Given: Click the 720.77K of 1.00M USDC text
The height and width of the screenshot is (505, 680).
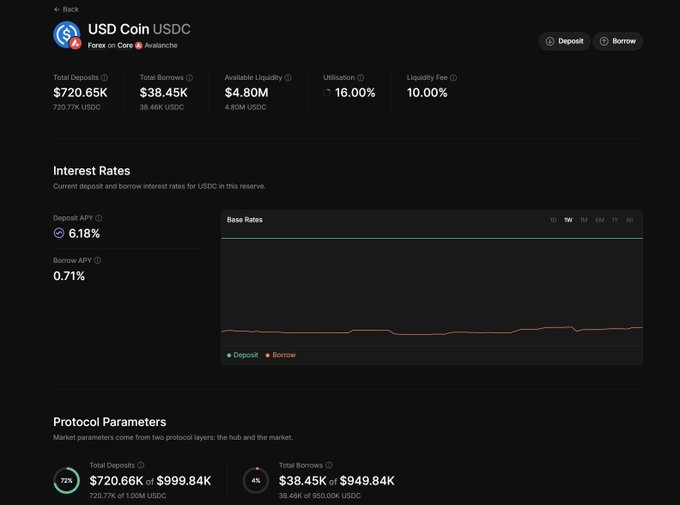Looking at the screenshot, I should coord(128,495).
